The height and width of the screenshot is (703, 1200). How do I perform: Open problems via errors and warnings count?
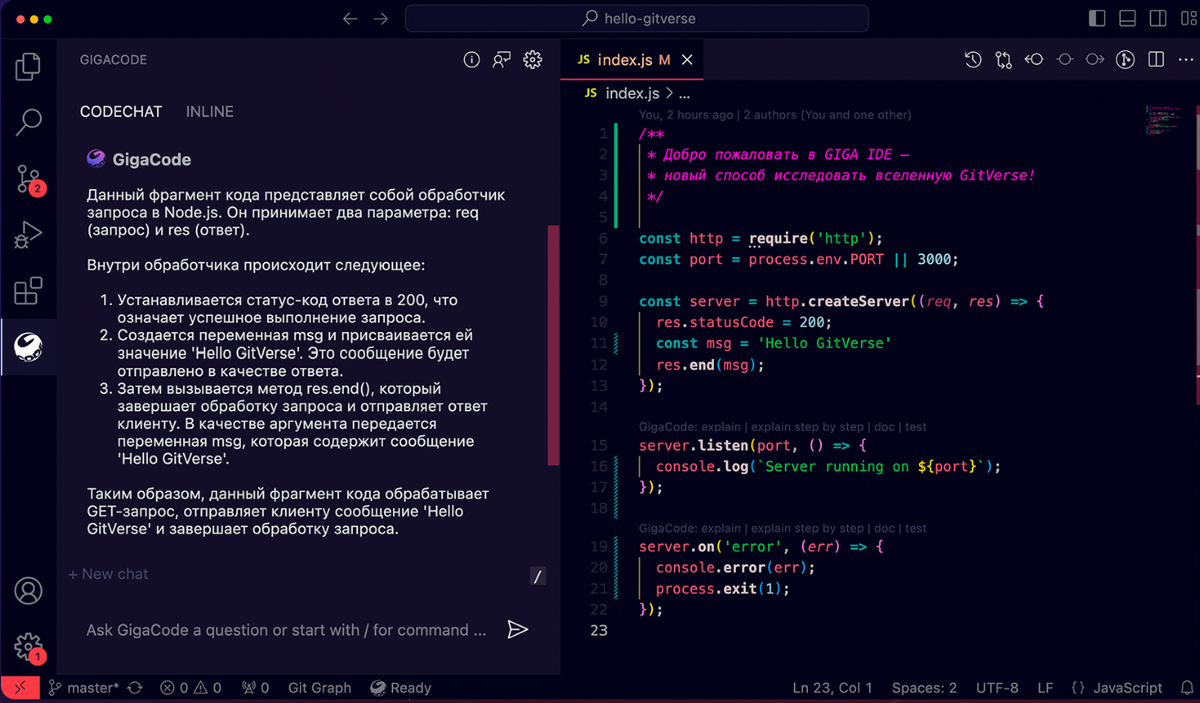coord(192,688)
